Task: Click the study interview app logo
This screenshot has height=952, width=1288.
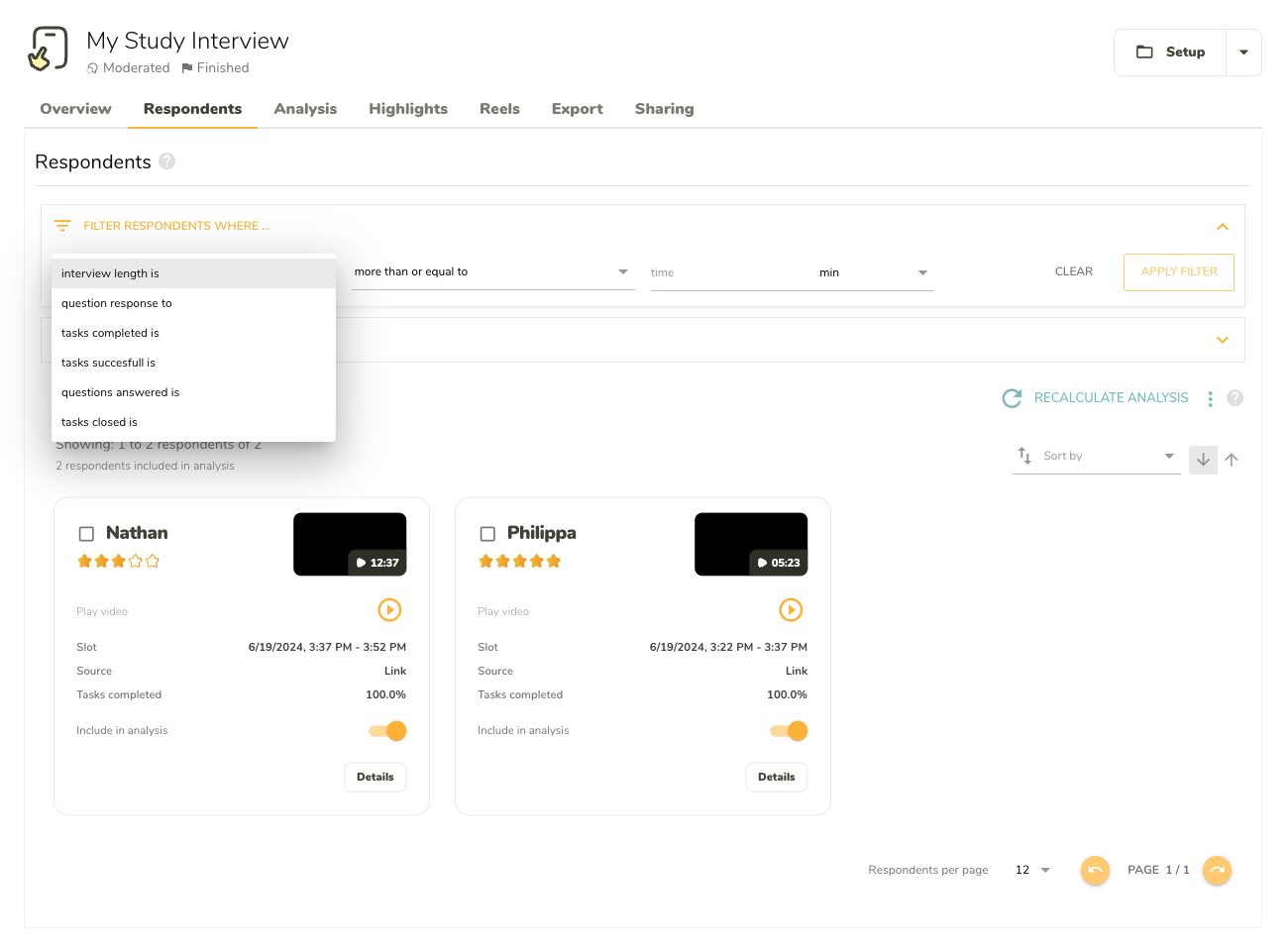Action: point(48,49)
